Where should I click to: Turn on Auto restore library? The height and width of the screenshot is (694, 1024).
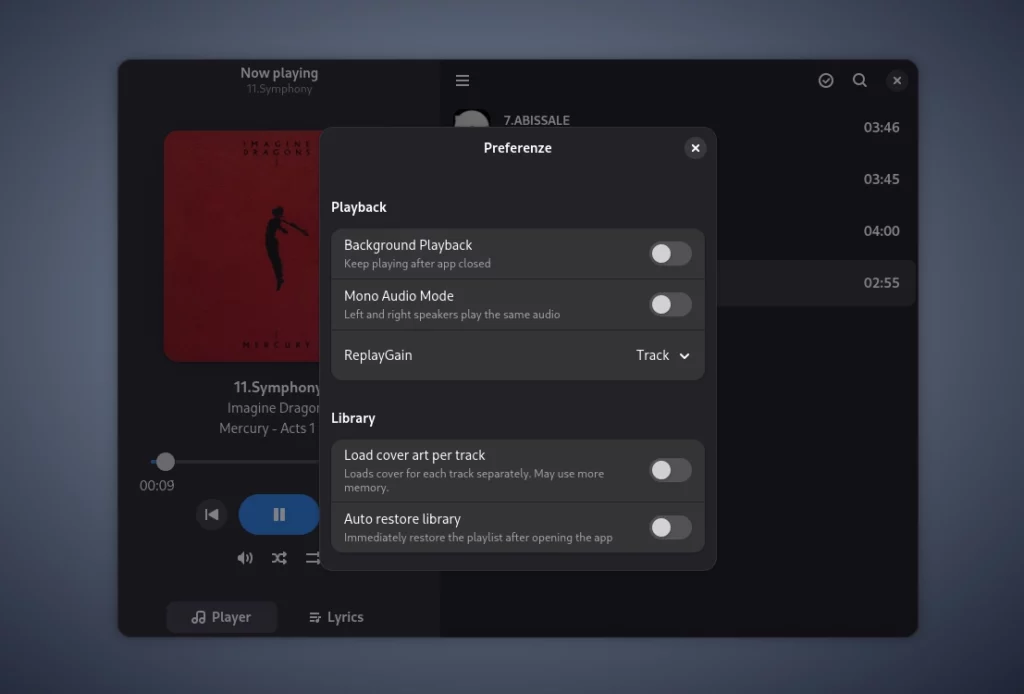click(x=670, y=528)
